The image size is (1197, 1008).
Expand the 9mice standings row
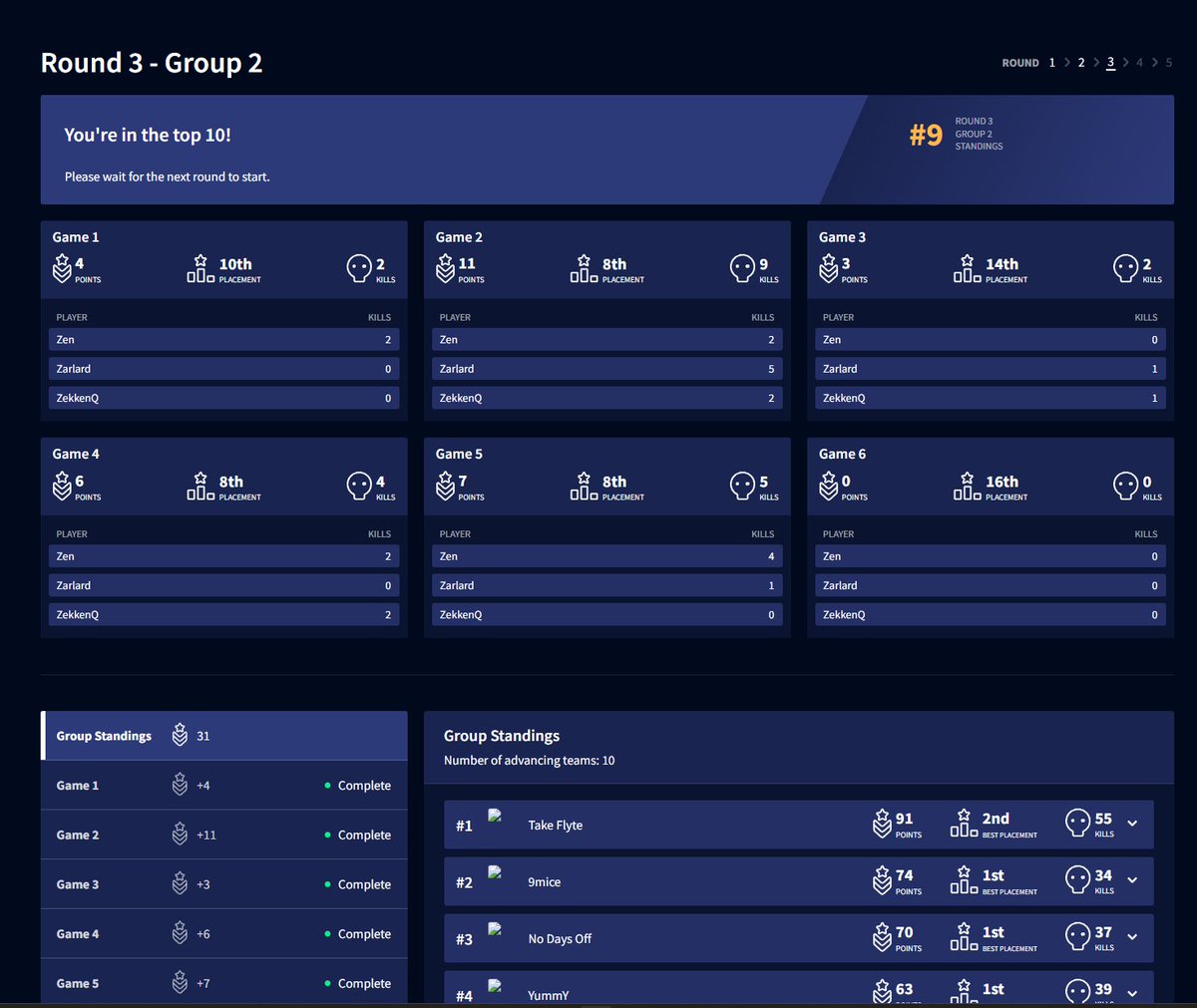(x=1132, y=880)
